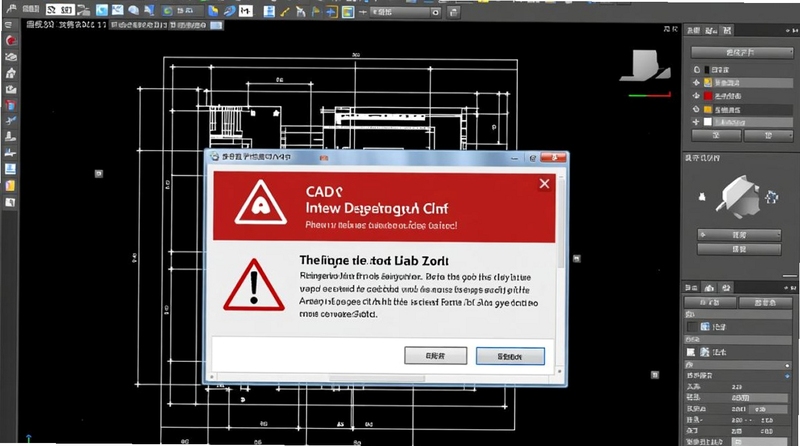The height and width of the screenshot is (446, 800).
Task: Select the third tab of the top-right panel
Action: (x=727, y=31)
